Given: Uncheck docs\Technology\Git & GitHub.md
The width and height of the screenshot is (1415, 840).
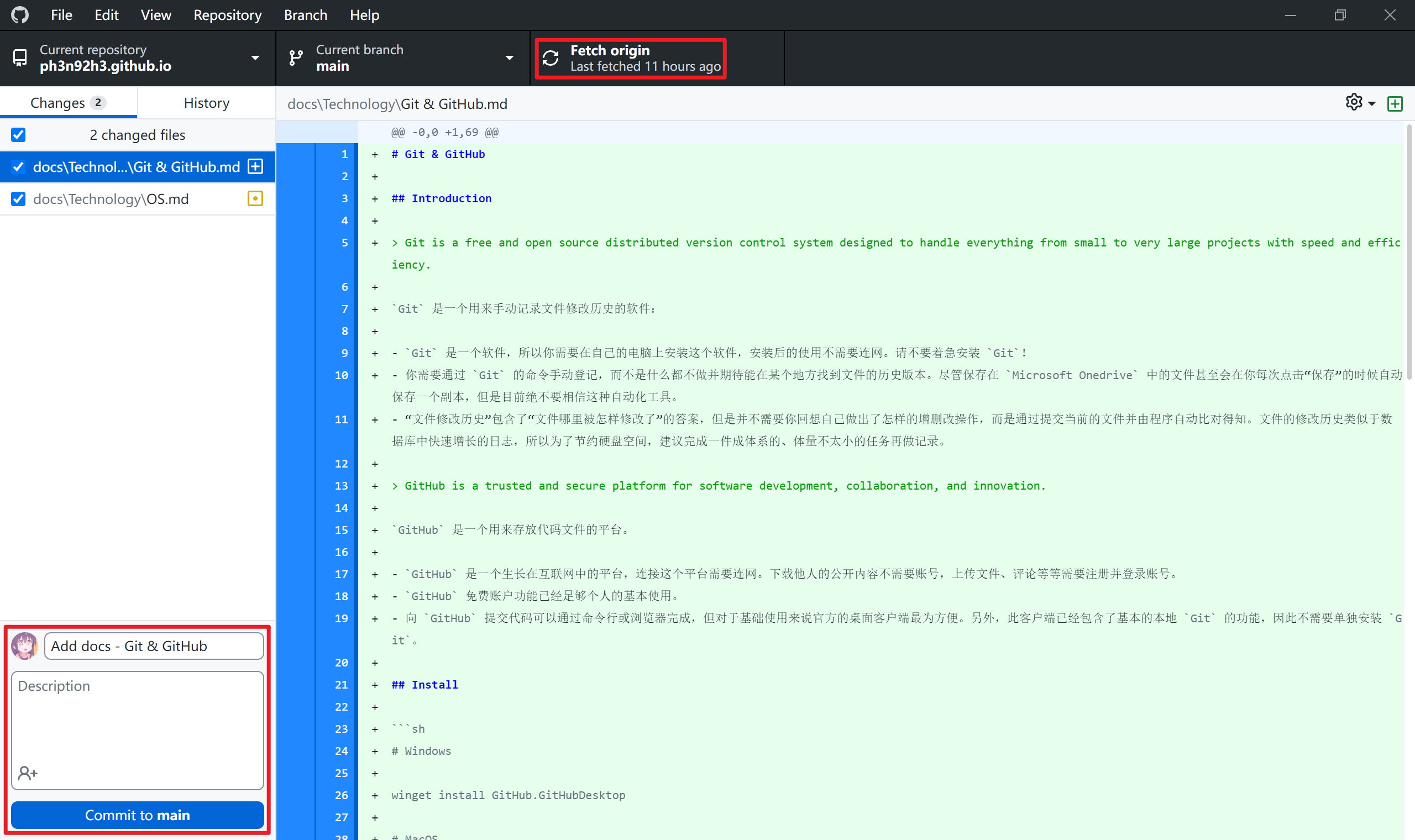Looking at the screenshot, I should point(19,166).
